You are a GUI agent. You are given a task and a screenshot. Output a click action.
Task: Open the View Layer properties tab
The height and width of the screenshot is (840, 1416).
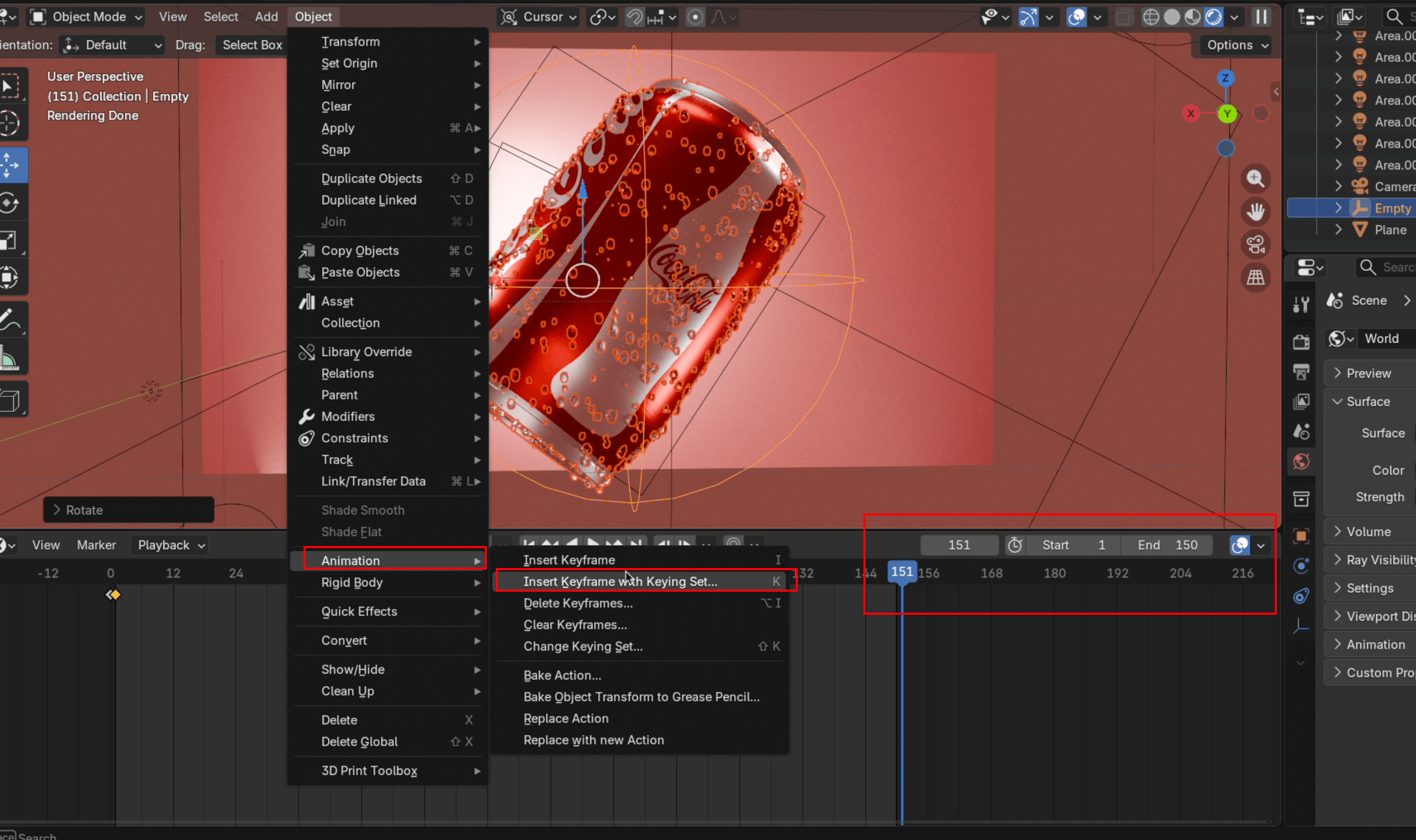click(1301, 402)
